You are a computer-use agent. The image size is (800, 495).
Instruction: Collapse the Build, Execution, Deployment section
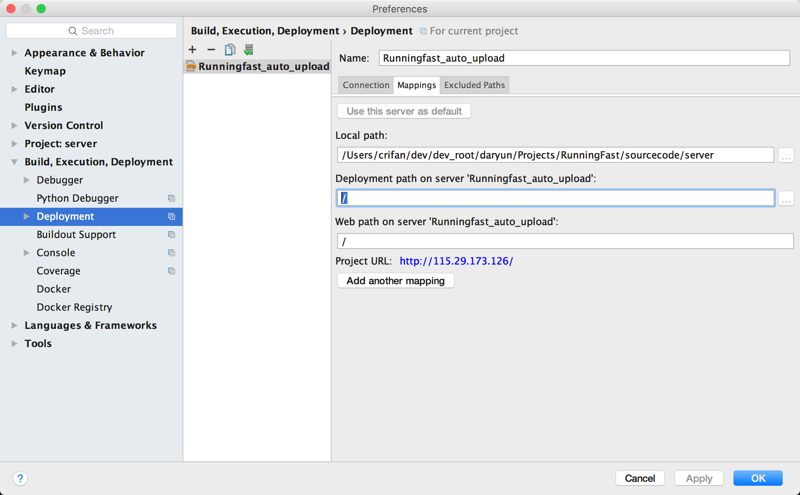point(14,162)
